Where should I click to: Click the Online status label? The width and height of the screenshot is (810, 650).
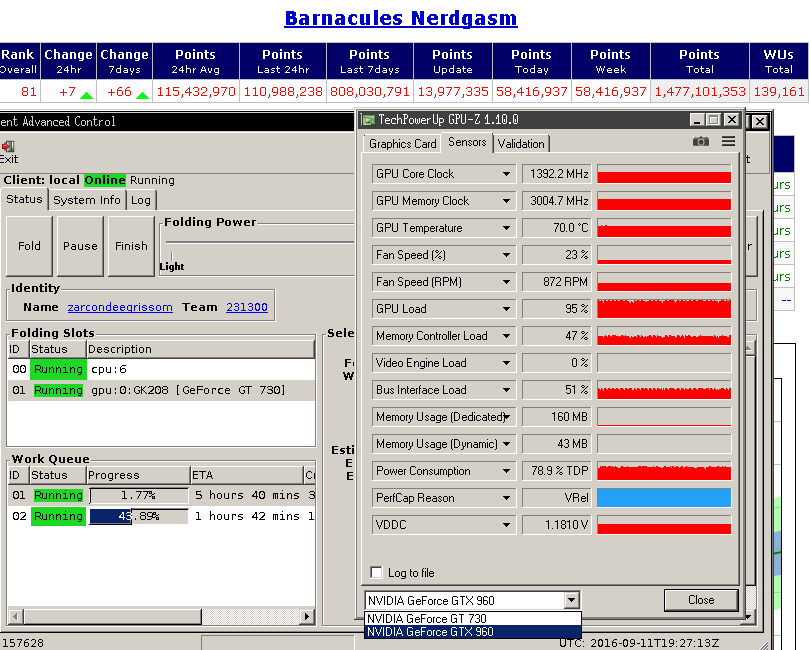tap(105, 180)
